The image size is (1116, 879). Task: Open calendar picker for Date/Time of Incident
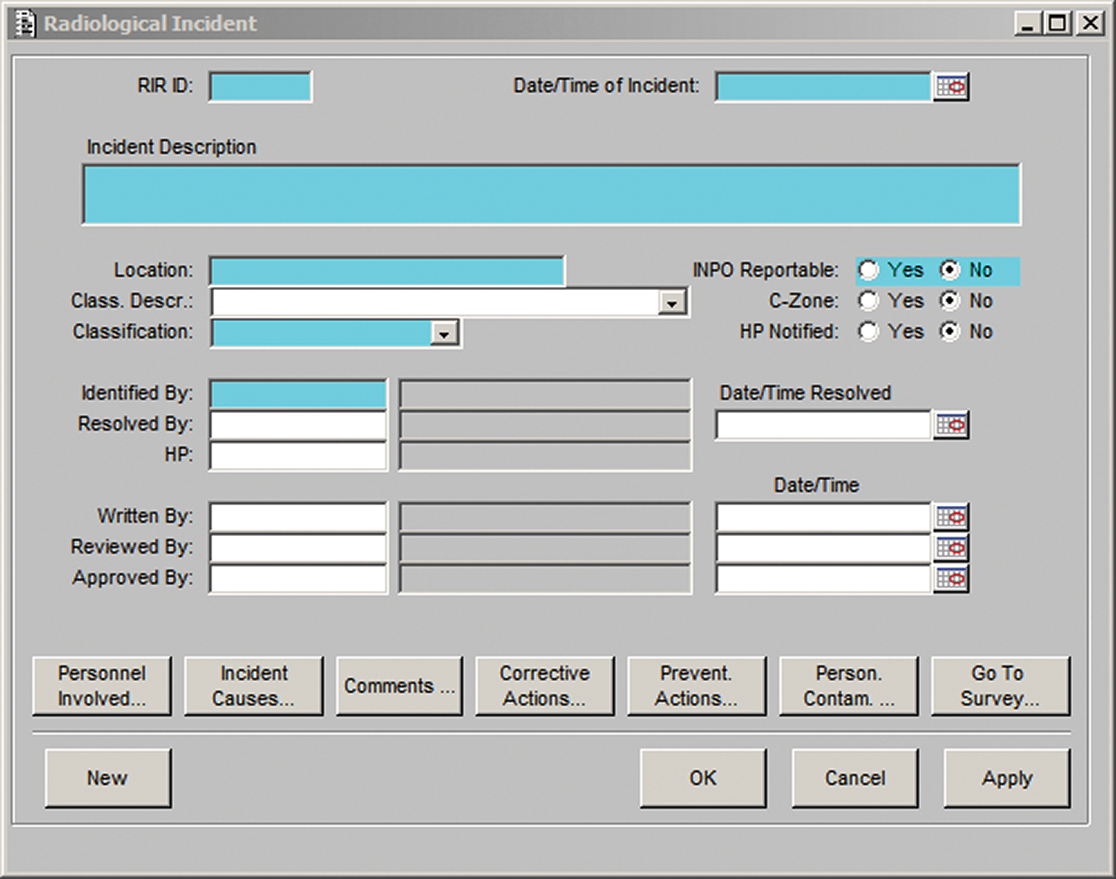click(951, 87)
